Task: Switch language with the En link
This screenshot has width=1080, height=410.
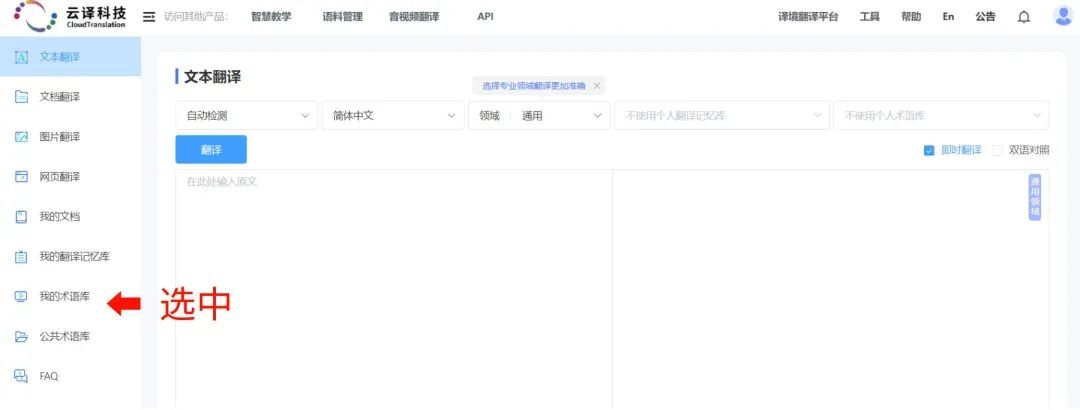Action: pos(948,17)
